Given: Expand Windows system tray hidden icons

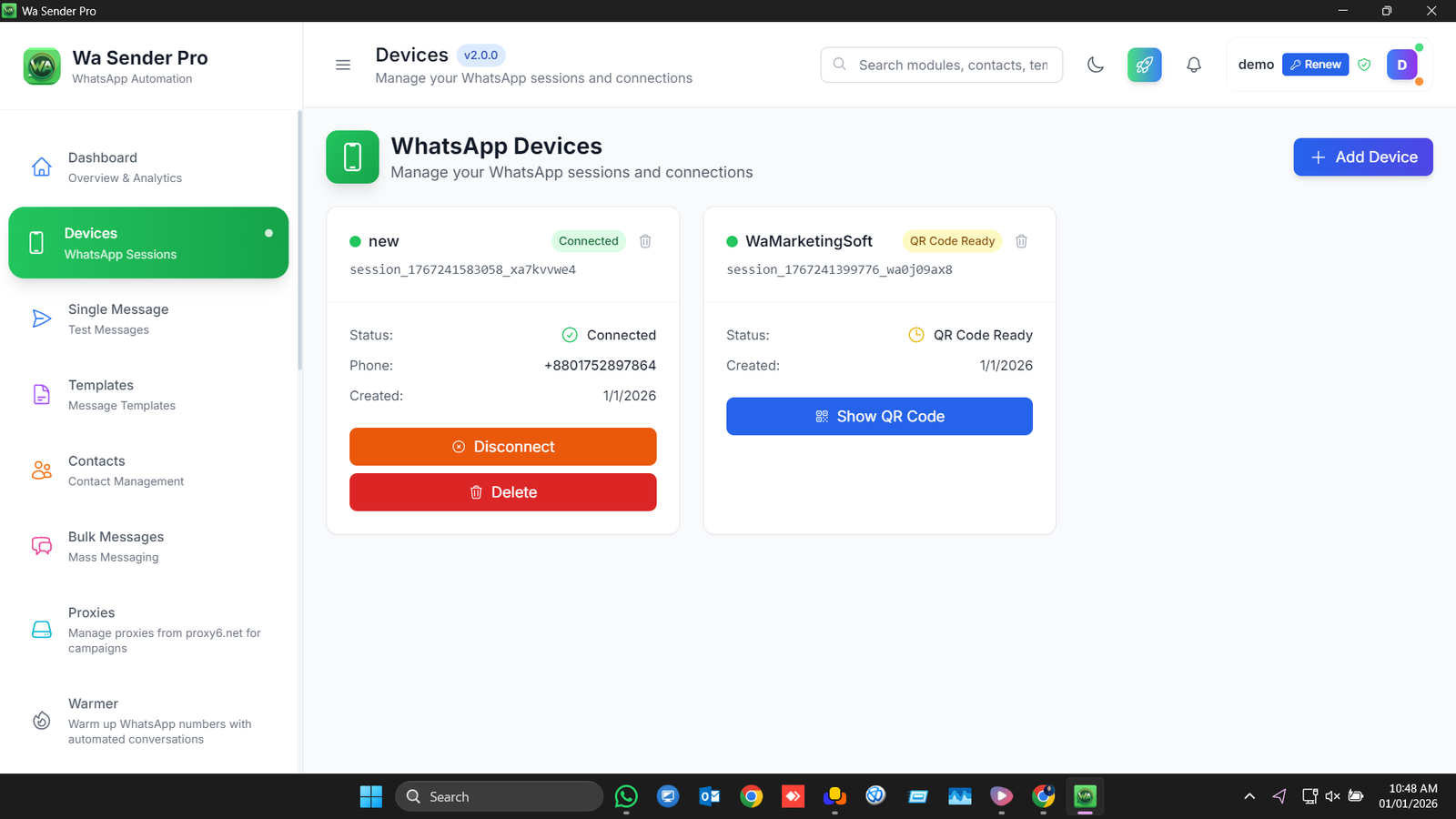Looking at the screenshot, I should (1249, 795).
